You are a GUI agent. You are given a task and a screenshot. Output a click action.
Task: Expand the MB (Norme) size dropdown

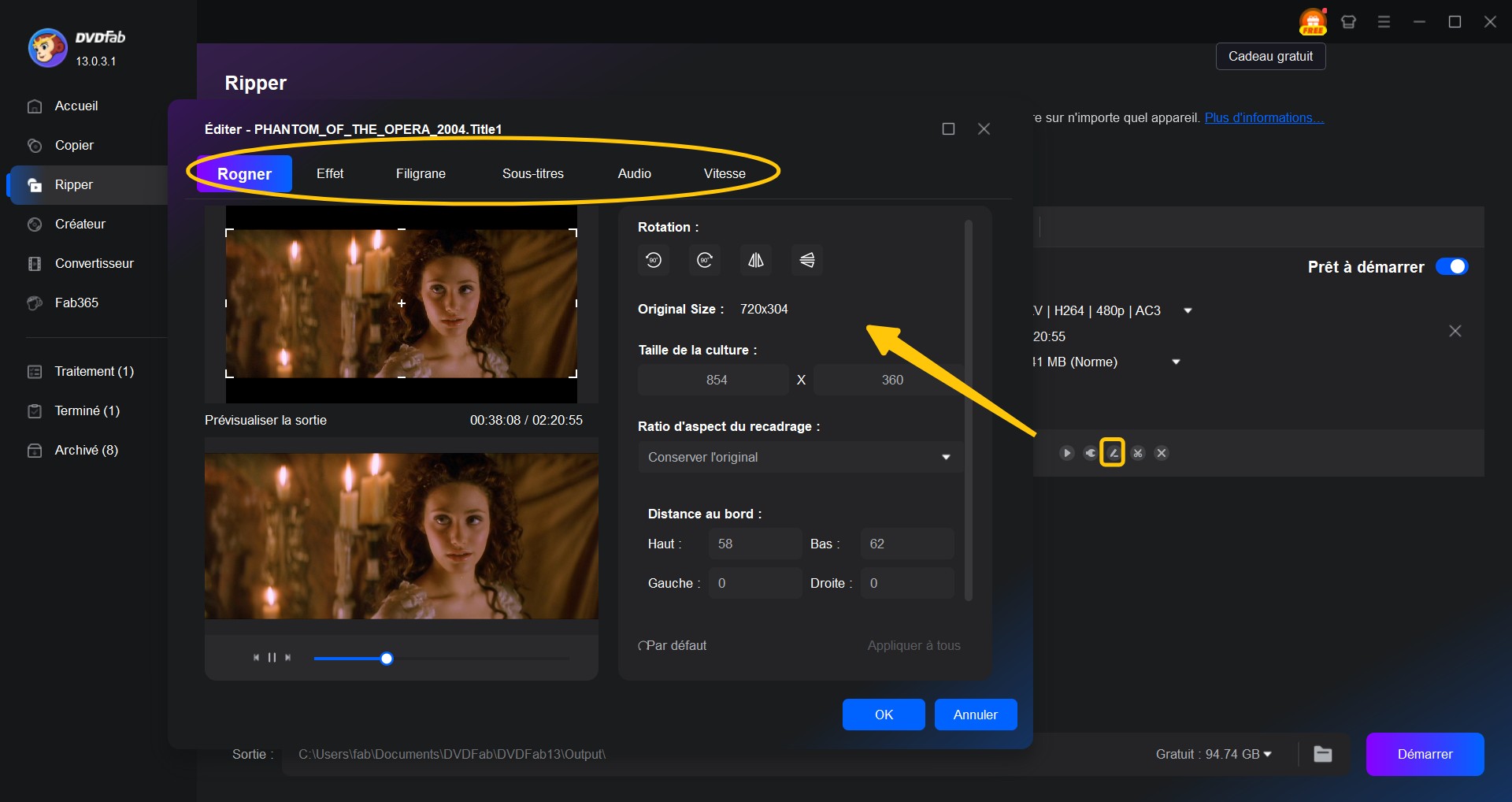coord(1176,362)
